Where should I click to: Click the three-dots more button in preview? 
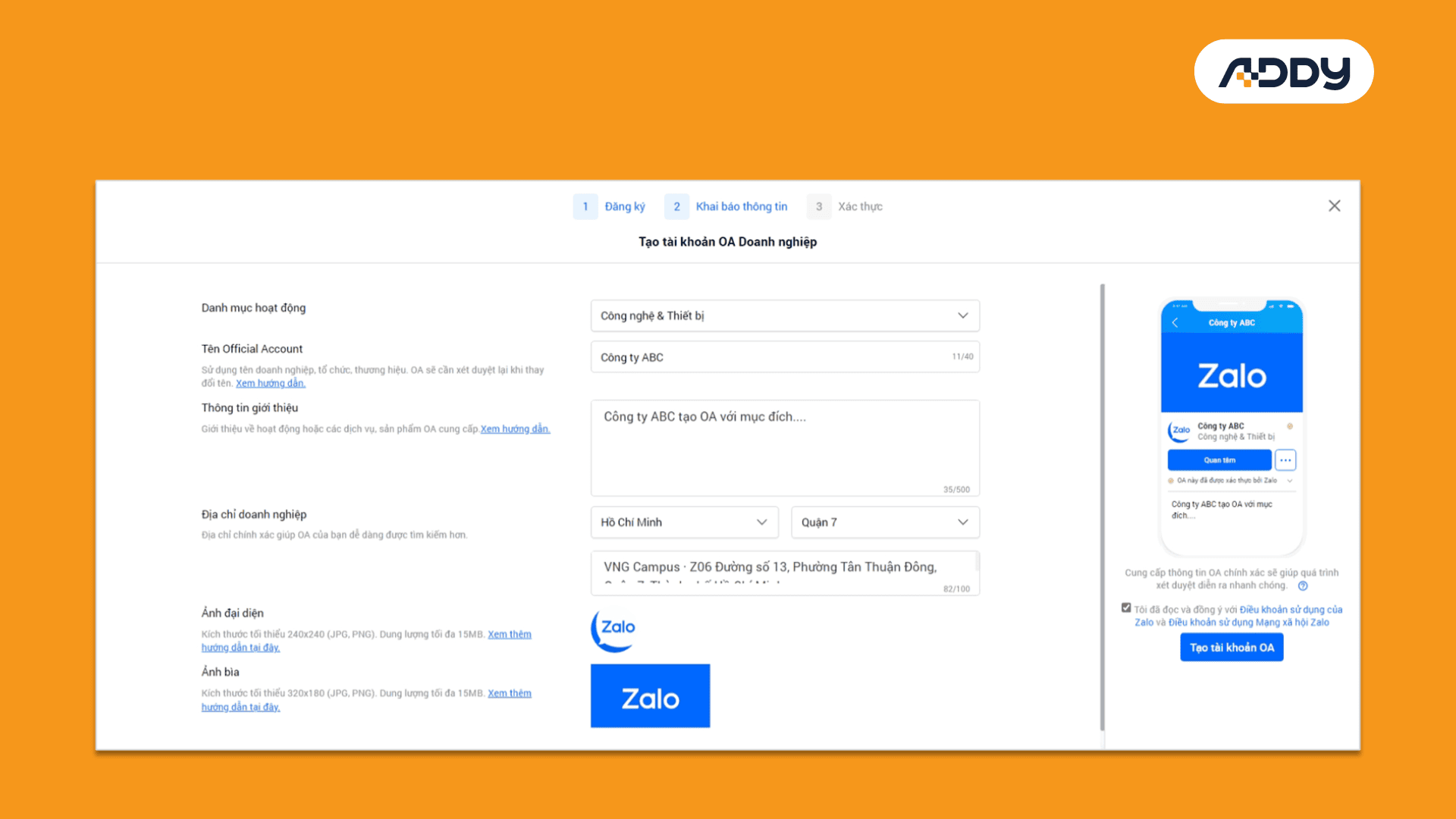pos(1285,460)
